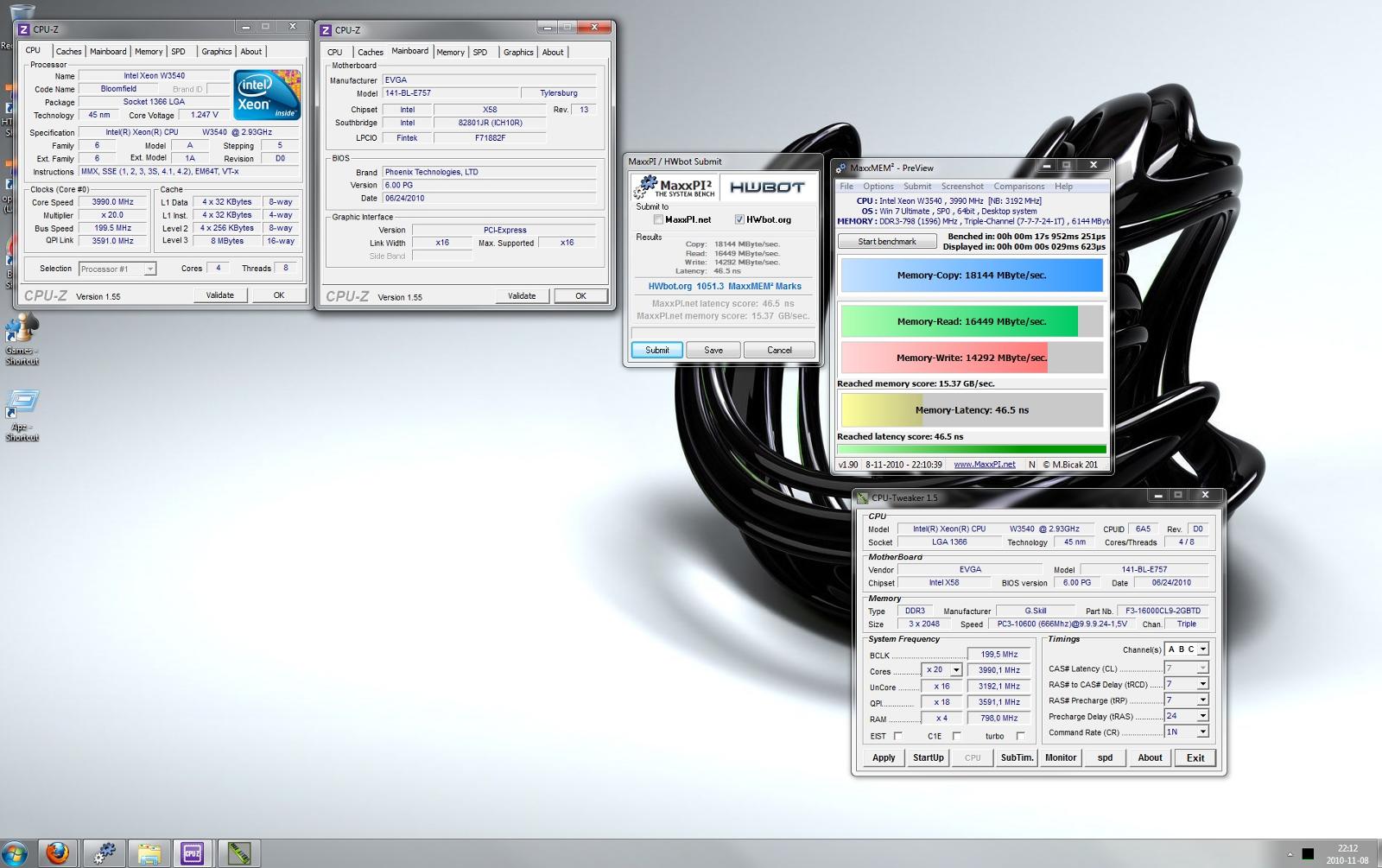Open the Comparisons menu in MaxxMEM²
This screenshot has width=1382, height=868.
(x=1019, y=187)
